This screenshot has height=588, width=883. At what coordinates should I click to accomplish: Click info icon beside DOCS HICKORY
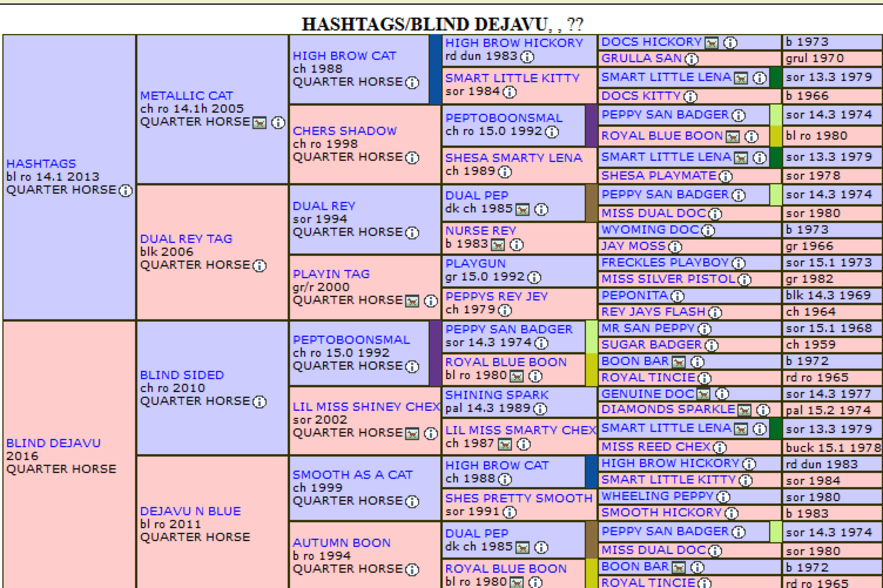[x=730, y=43]
